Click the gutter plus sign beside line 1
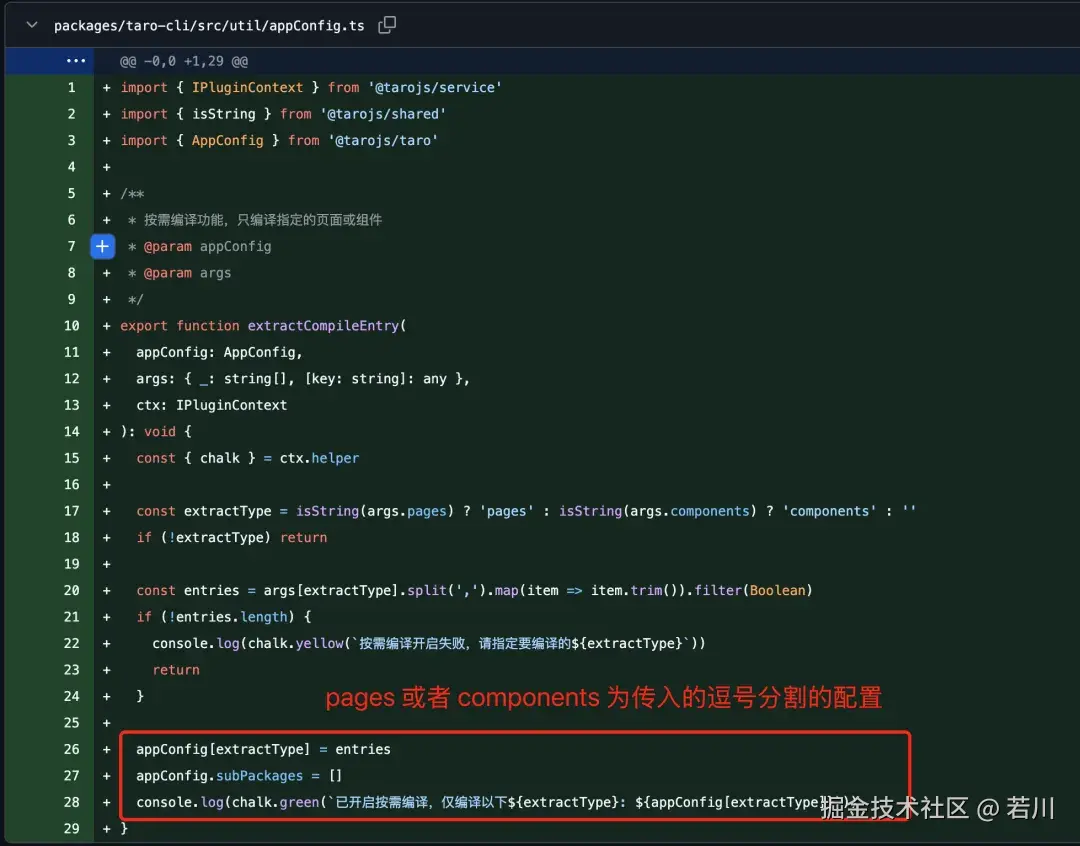Screen dimensions: 1080x846 point(105,87)
